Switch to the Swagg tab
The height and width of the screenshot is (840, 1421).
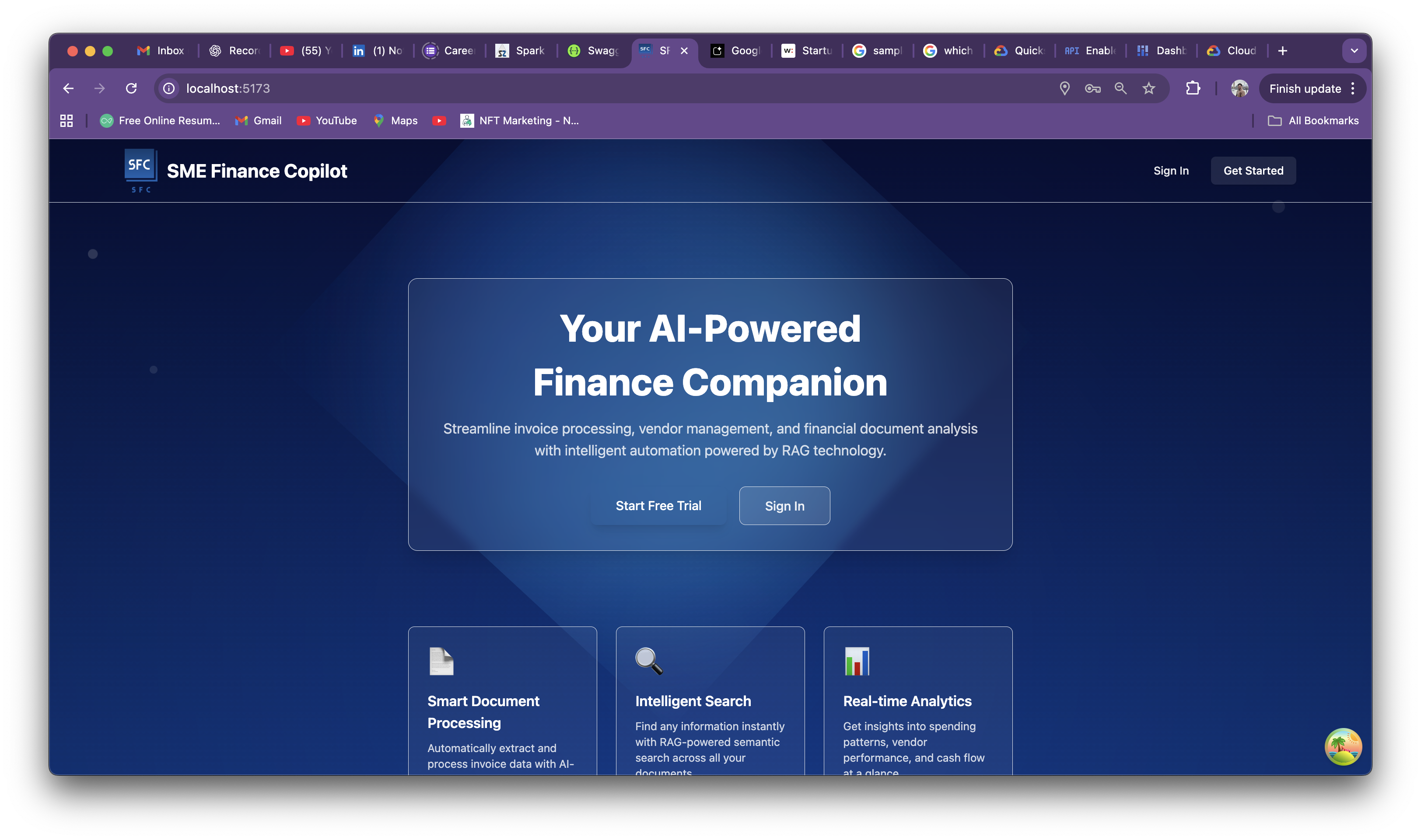tap(592, 51)
